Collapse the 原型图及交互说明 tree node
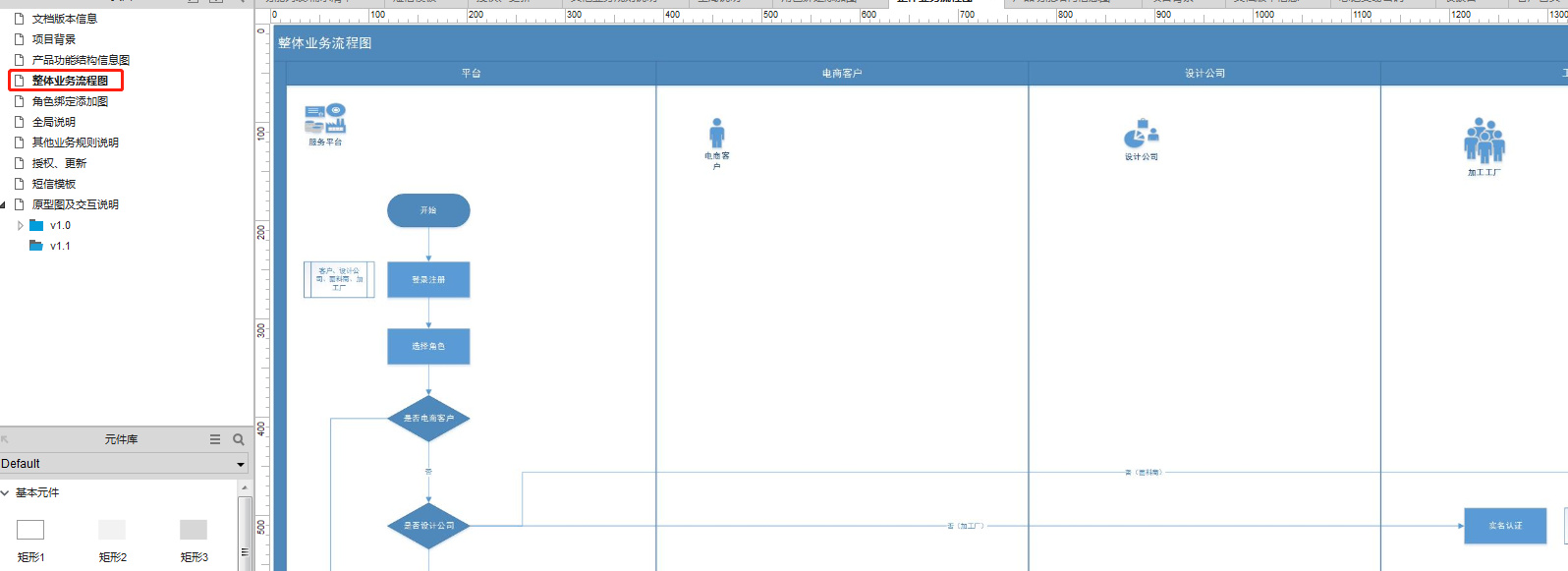Image resolution: width=1568 pixels, height=571 pixels. [x=3, y=204]
